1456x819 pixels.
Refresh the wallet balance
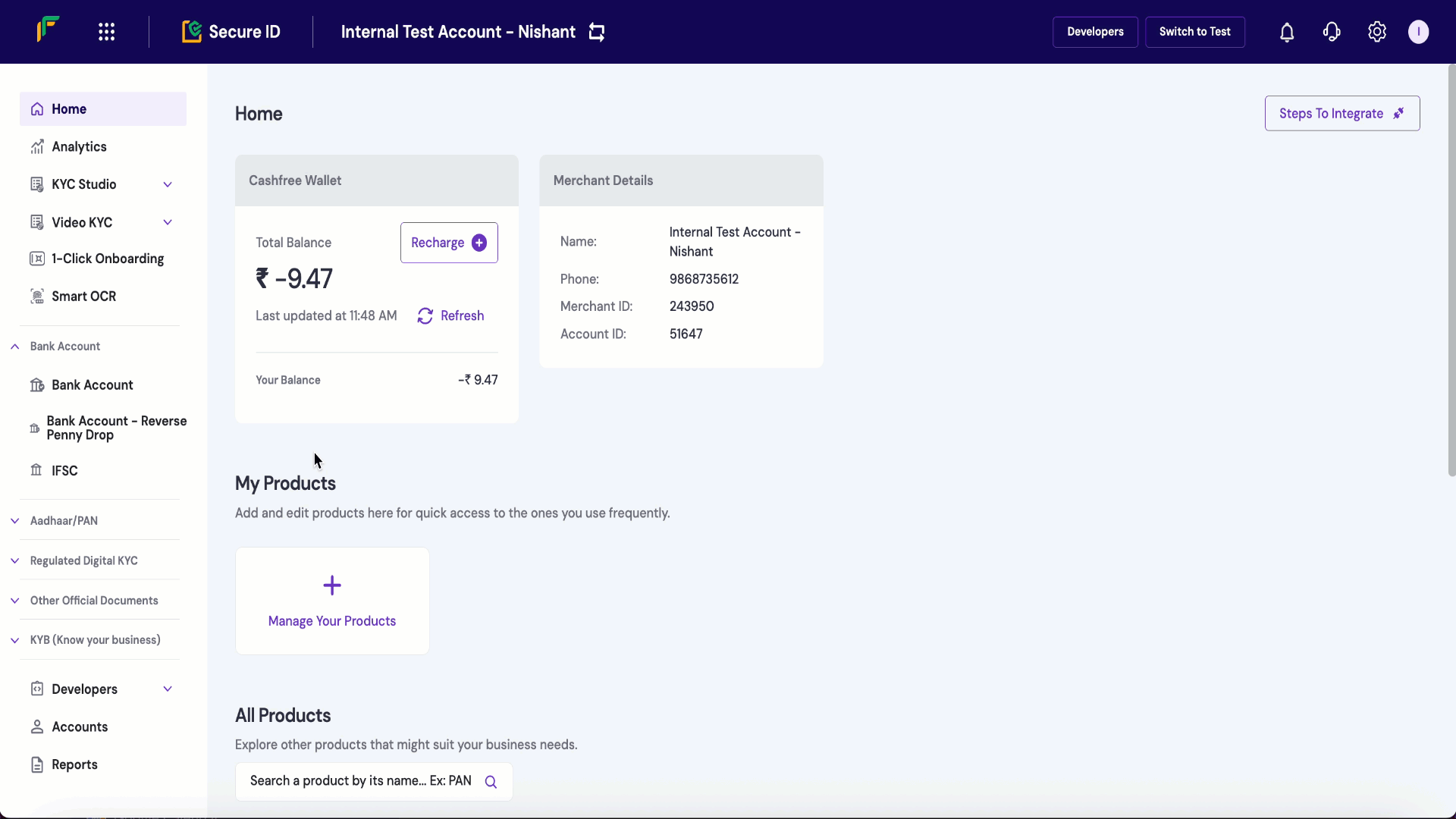coord(450,316)
